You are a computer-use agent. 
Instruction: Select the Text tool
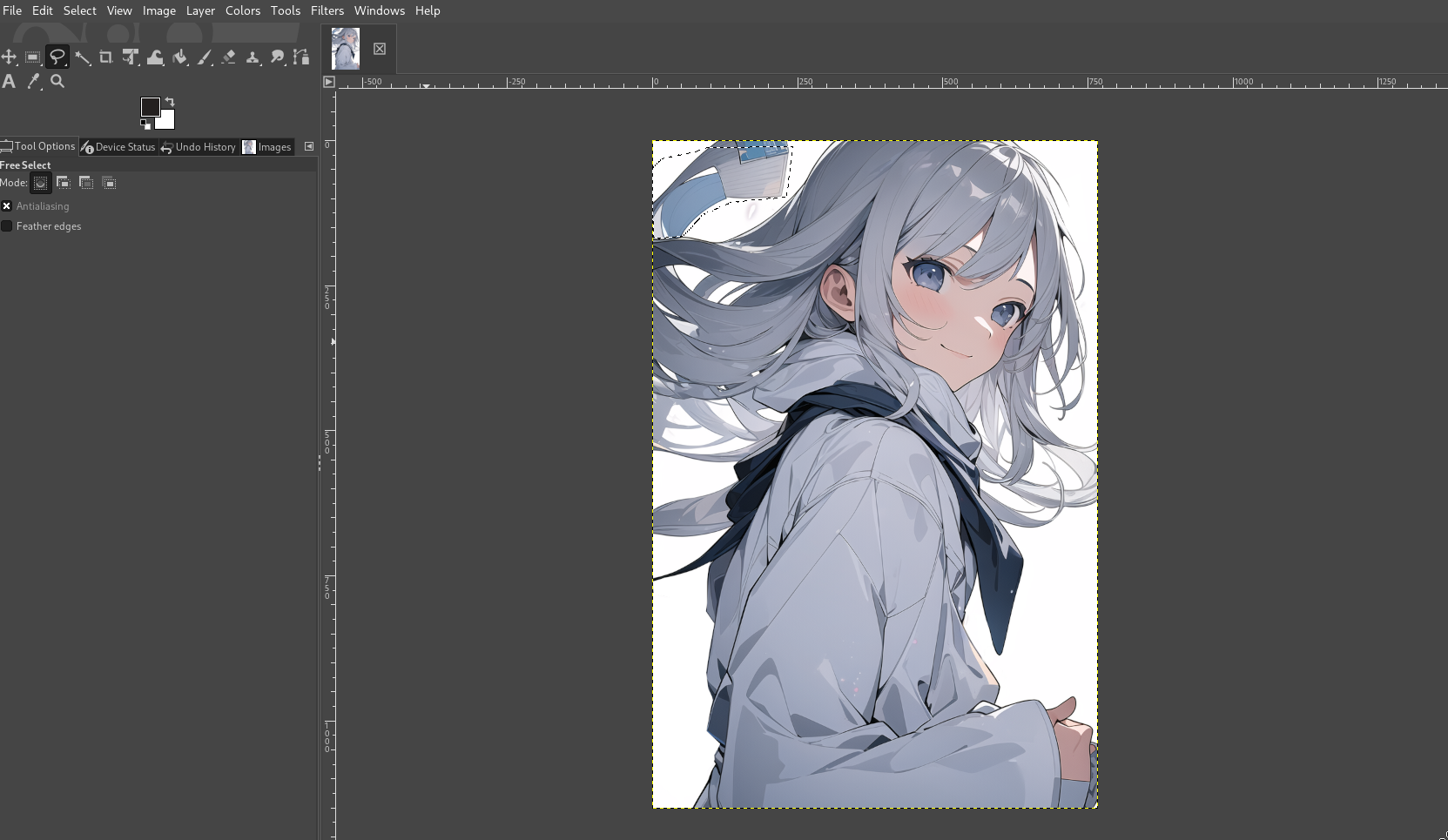(x=9, y=81)
